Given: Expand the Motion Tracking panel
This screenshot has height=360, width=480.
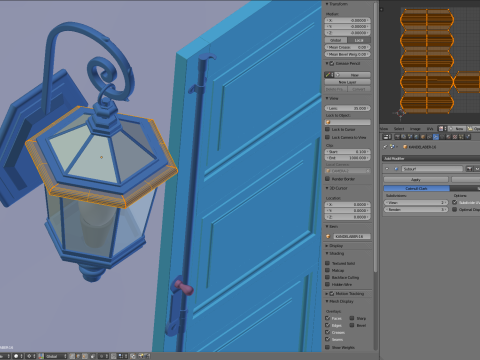Looking at the screenshot, I should (x=327, y=294).
